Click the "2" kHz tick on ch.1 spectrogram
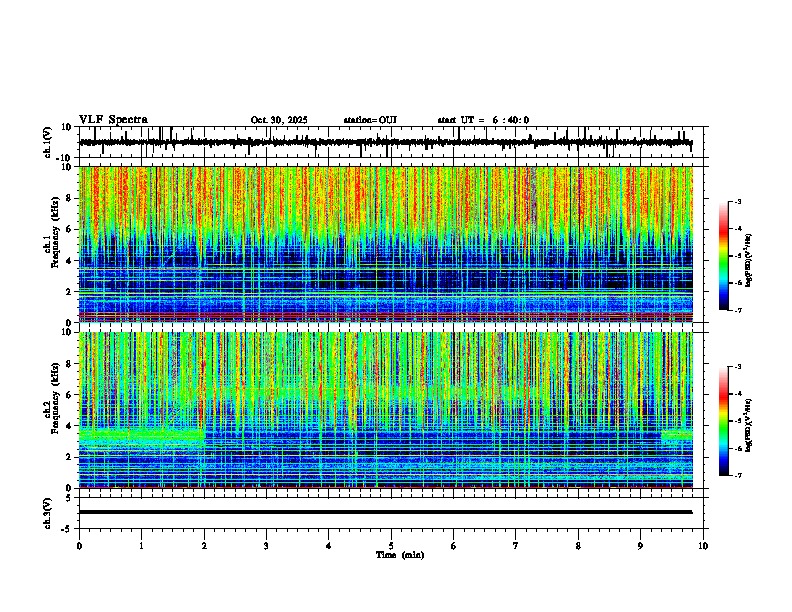The height and width of the screenshot is (612, 792). (69, 291)
